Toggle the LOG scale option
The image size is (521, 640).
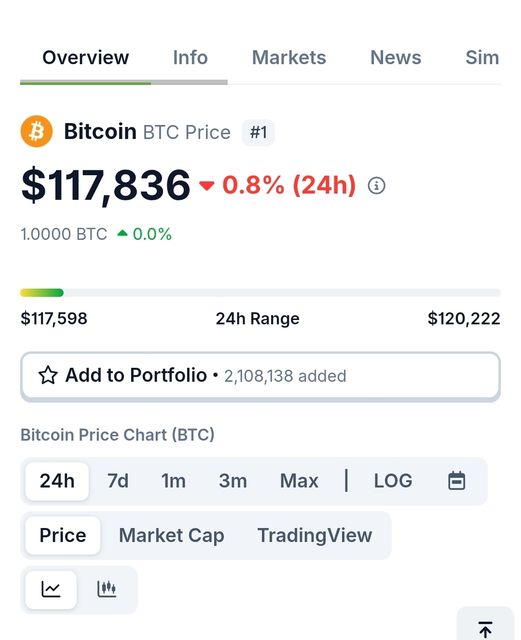click(x=393, y=481)
